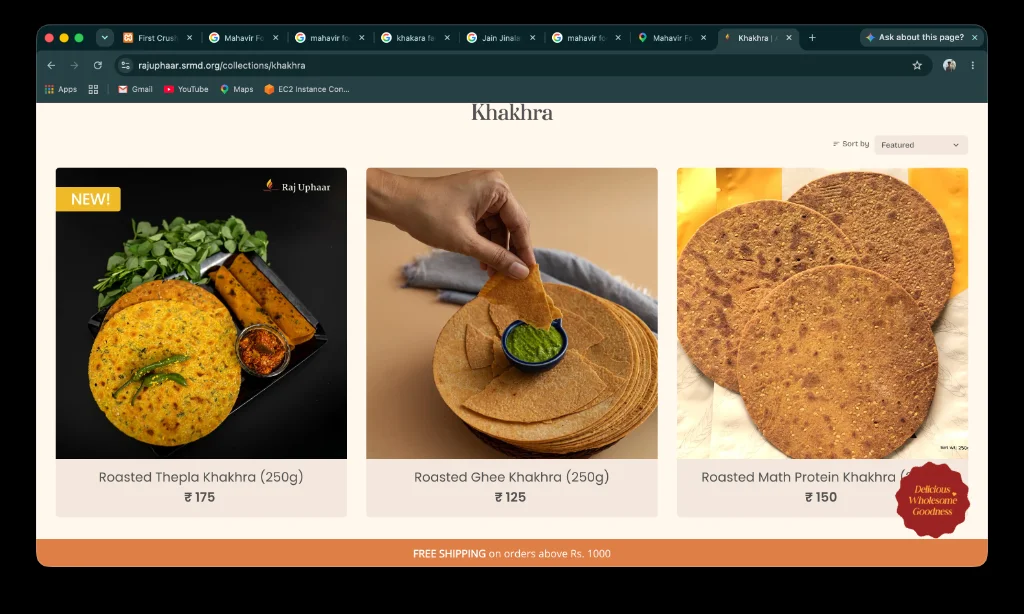Click the Delicious Wholesome Goodness badge
The height and width of the screenshot is (614, 1024).
[933, 500]
